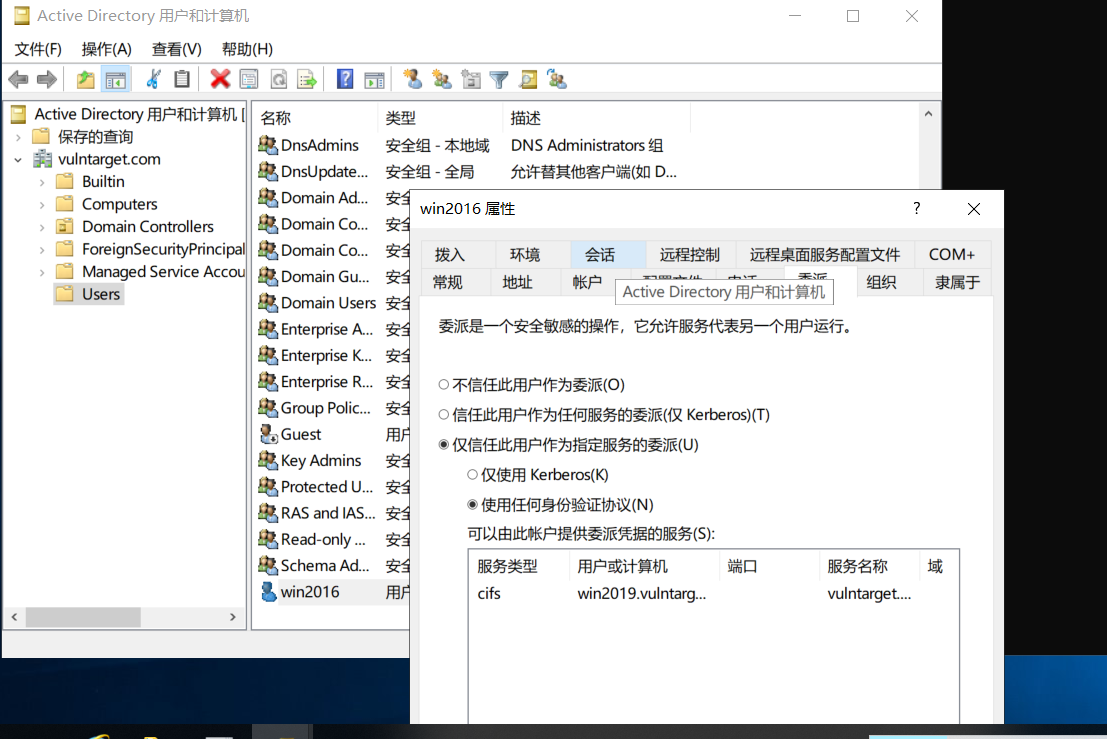Click the red Delete icon in toolbar
The width and height of the screenshot is (1107, 739).
click(220, 79)
